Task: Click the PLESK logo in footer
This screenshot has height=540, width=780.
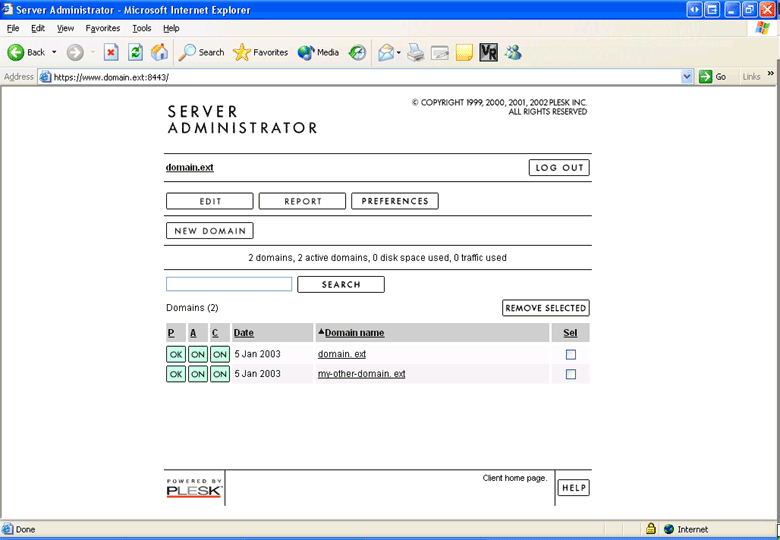Action: (x=194, y=488)
